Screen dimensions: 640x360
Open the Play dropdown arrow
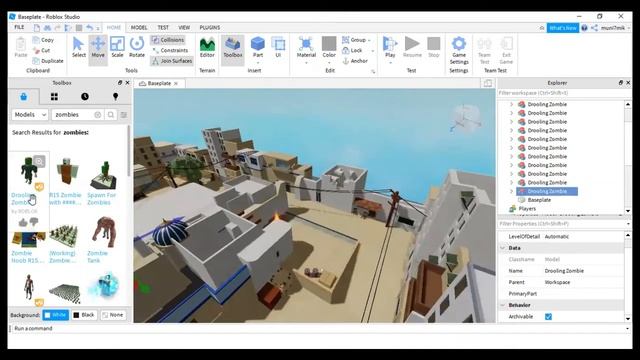pos(390,63)
